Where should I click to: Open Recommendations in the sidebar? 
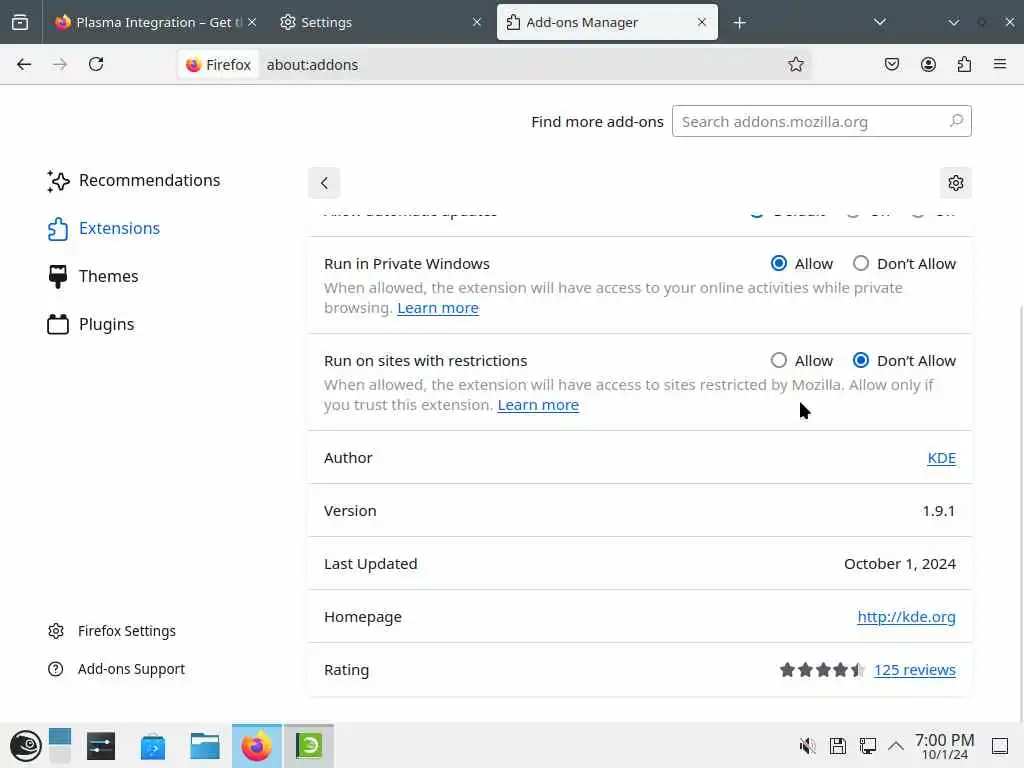(x=134, y=180)
